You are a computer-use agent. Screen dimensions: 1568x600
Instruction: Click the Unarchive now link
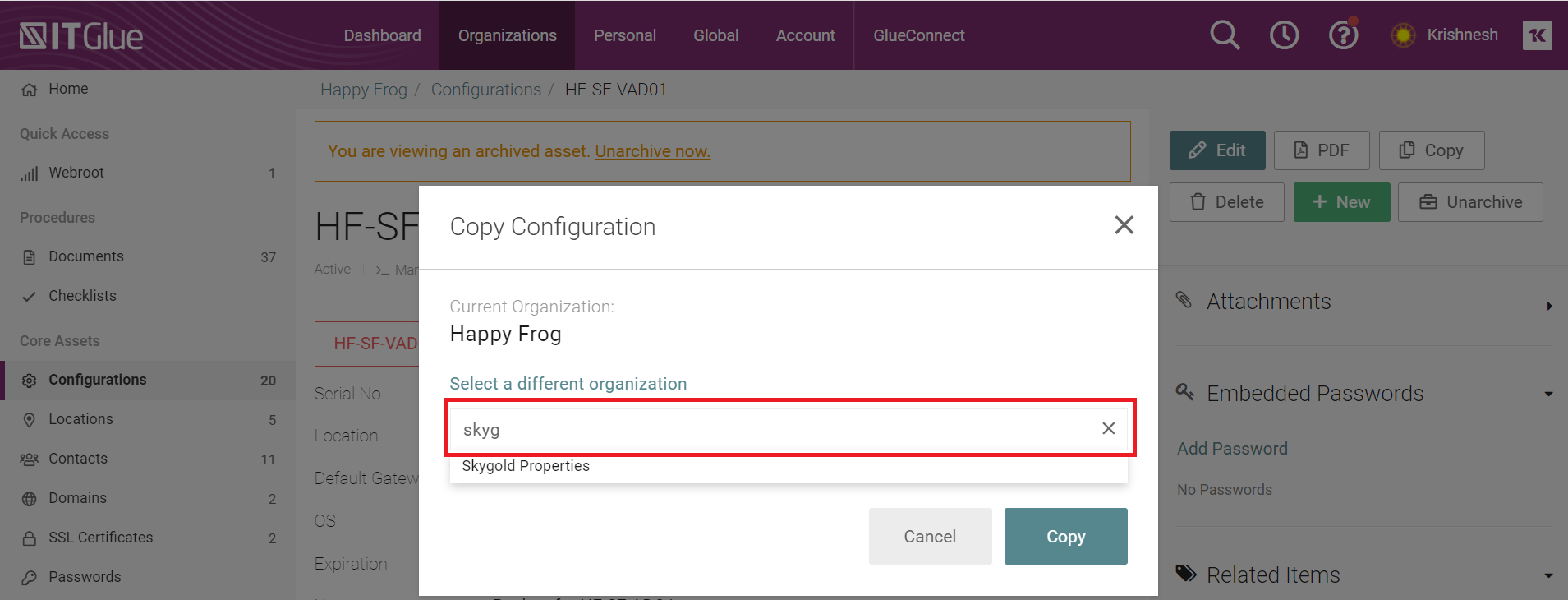click(651, 151)
